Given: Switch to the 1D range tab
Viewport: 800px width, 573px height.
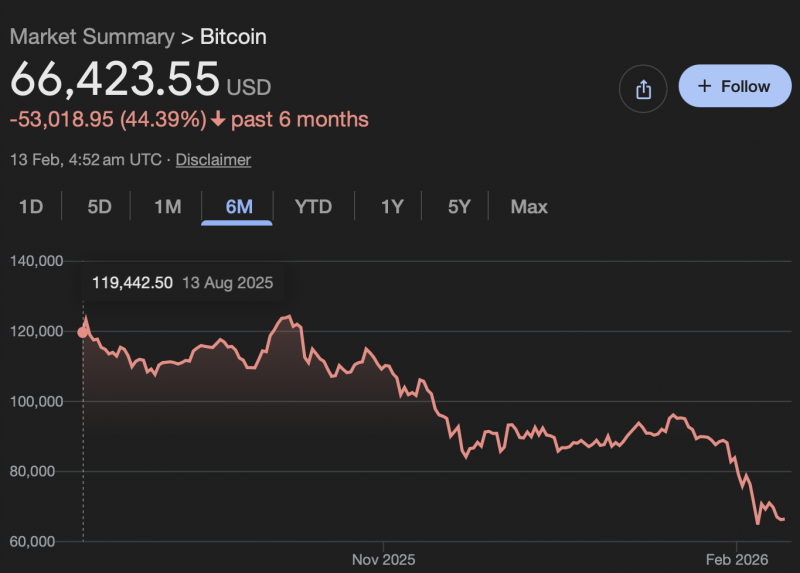Looking at the screenshot, I should (31, 207).
